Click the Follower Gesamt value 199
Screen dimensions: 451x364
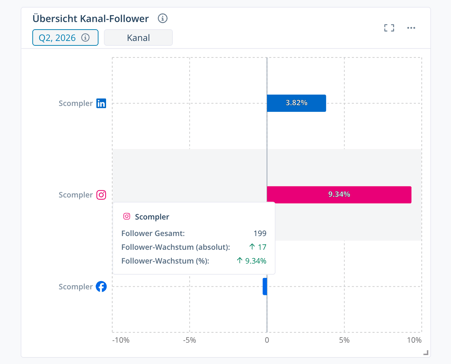click(x=260, y=233)
